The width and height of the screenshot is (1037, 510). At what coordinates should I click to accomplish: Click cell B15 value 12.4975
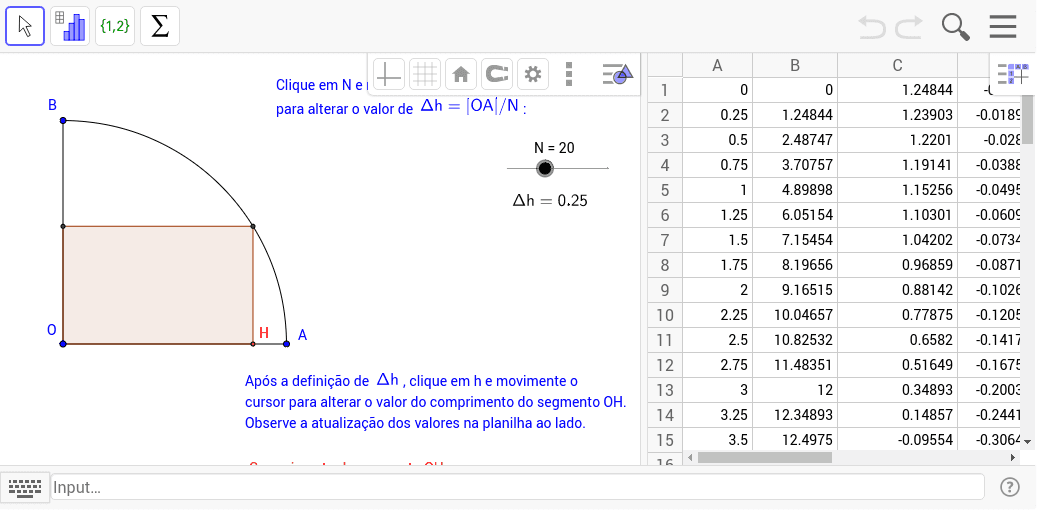[795, 441]
